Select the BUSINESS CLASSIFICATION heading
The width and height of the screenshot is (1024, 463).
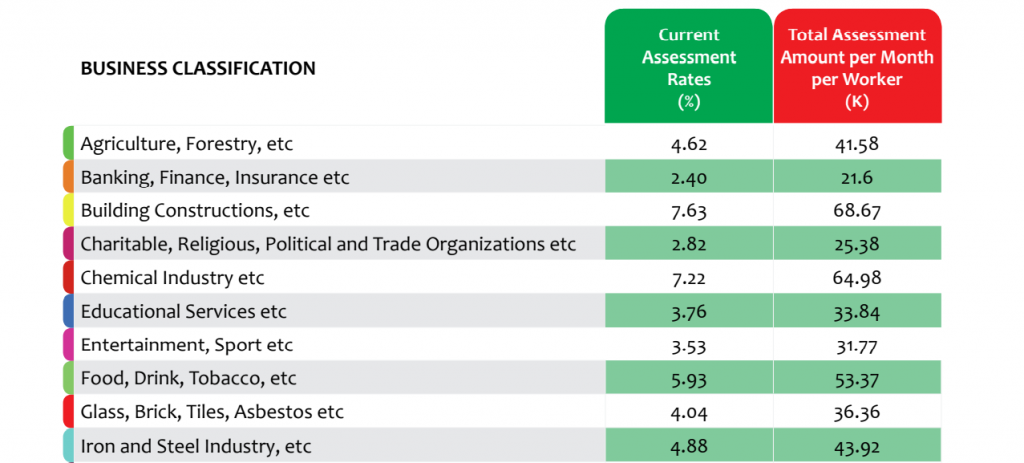pos(198,68)
